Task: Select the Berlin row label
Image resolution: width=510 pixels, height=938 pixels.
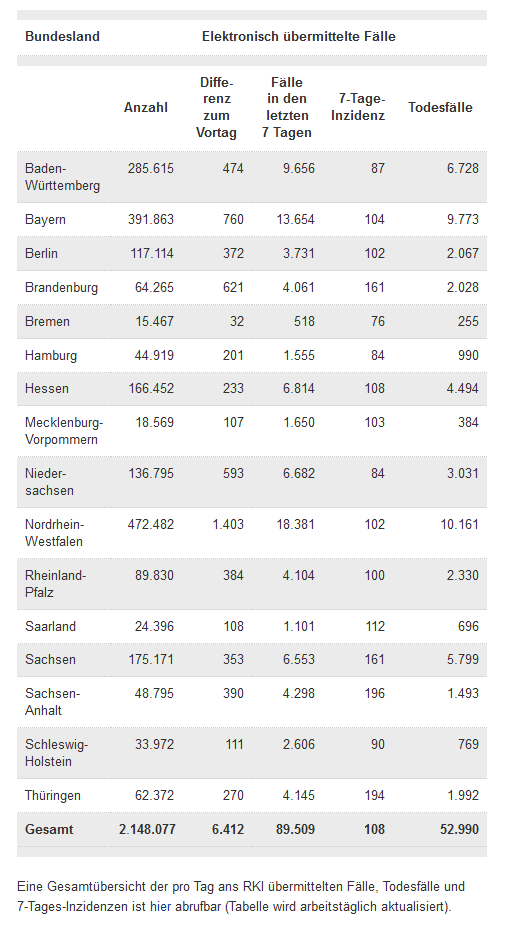Action: 41,254
